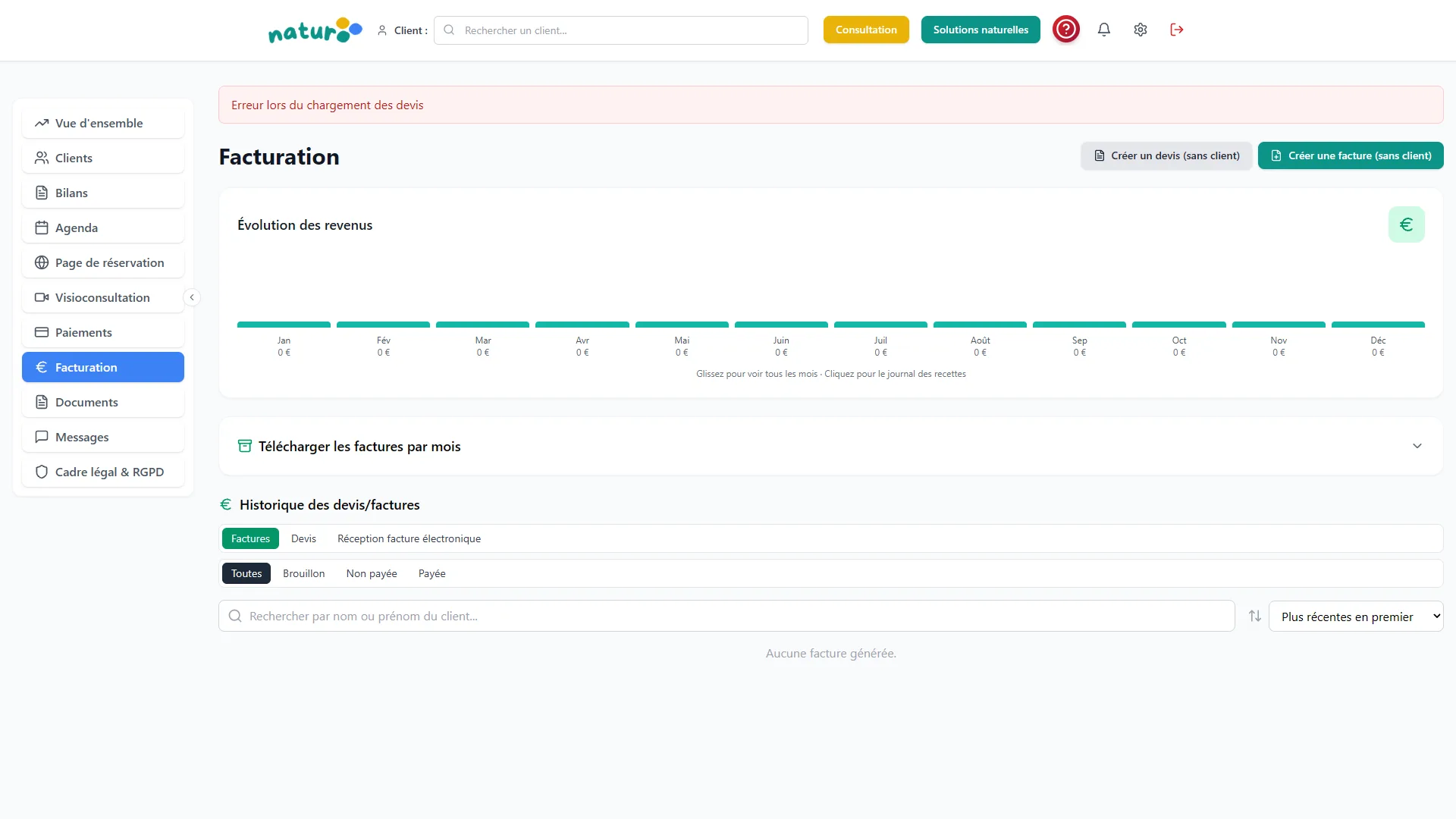Open Visioconsultation from the sidebar
Viewport: 1456px width, 819px height.
click(x=103, y=297)
